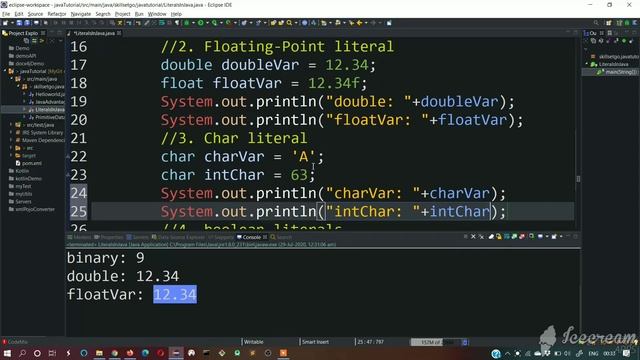The height and width of the screenshot is (360, 640).
Task: Click the garbage collector icon in status bar
Action: click(465, 342)
